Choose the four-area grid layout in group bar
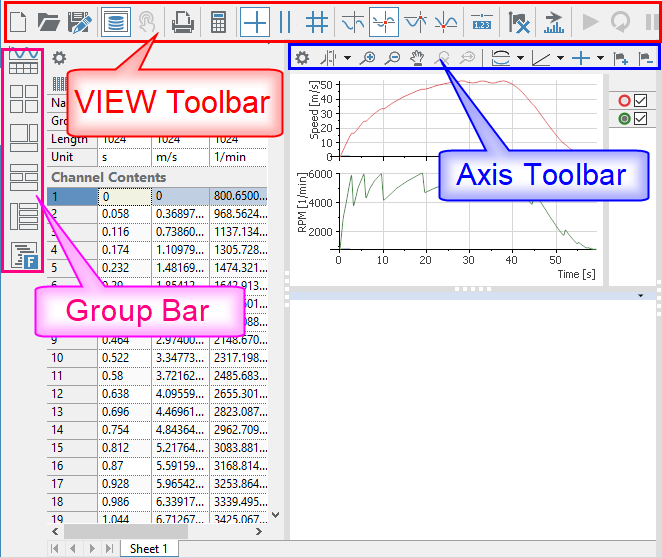This screenshot has width=662, height=558. (x=23, y=98)
